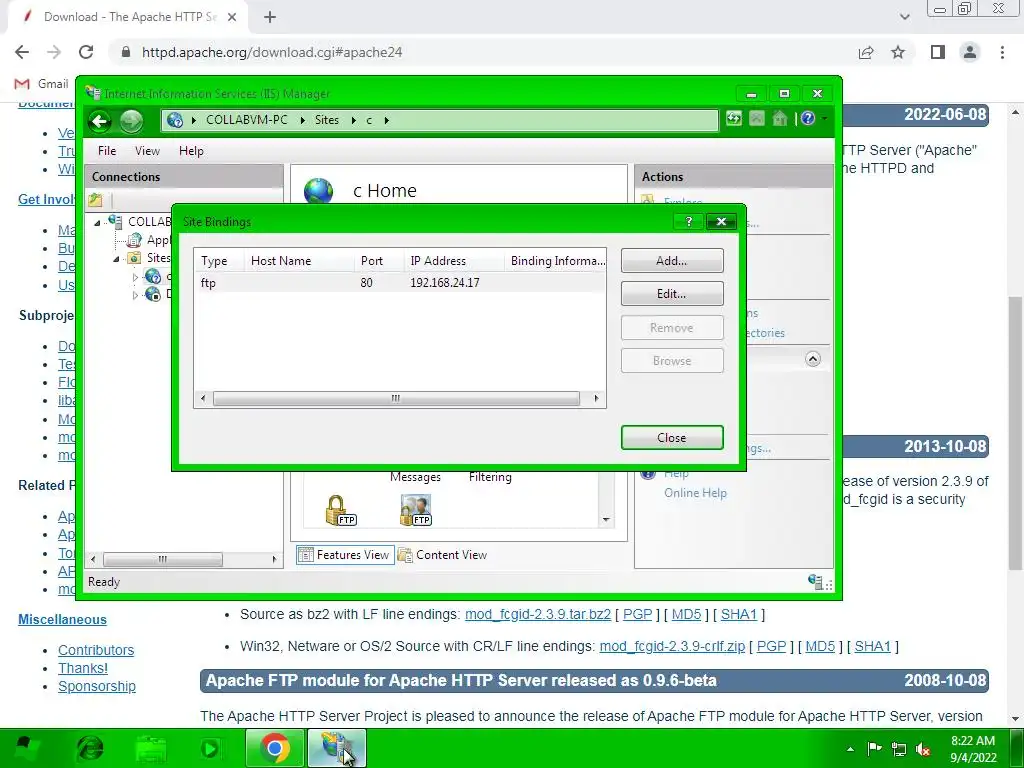Viewport: 1024px width, 768px height.
Task: Bookmark this page with the star icon
Action: click(x=898, y=52)
